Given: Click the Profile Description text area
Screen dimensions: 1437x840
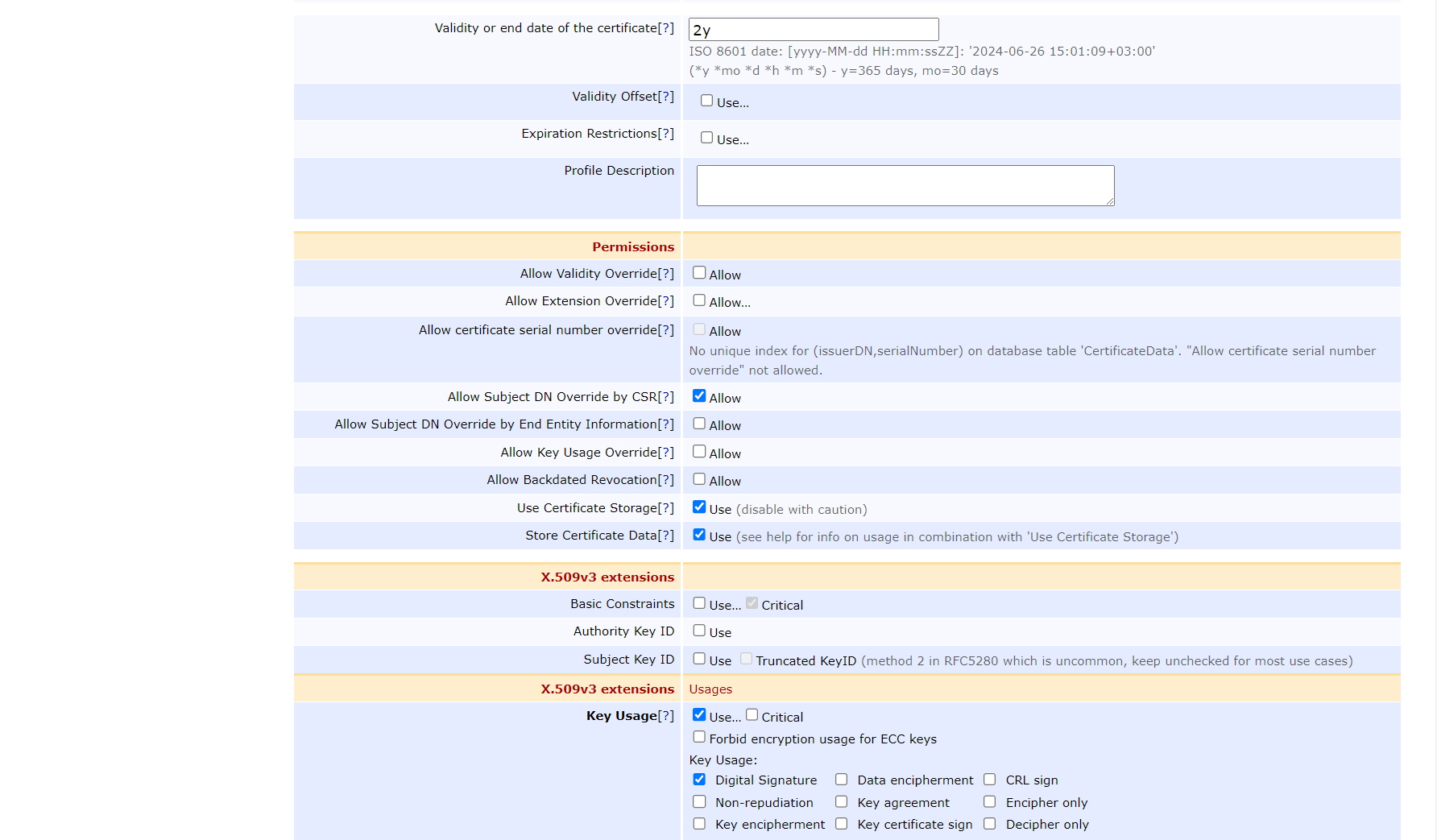Looking at the screenshot, I should click(x=905, y=186).
